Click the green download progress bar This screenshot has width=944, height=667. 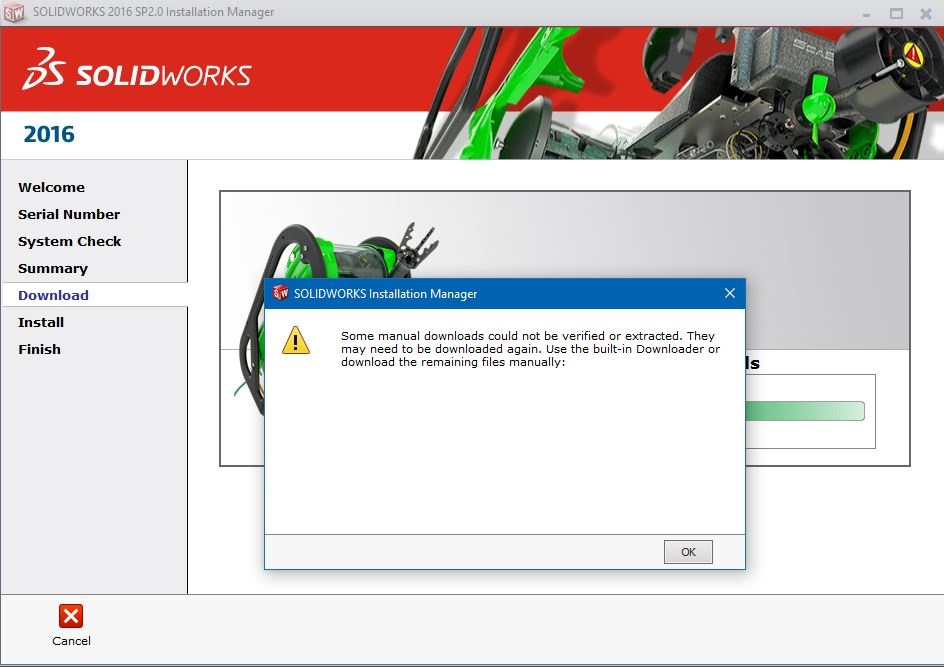coord(805,411)
